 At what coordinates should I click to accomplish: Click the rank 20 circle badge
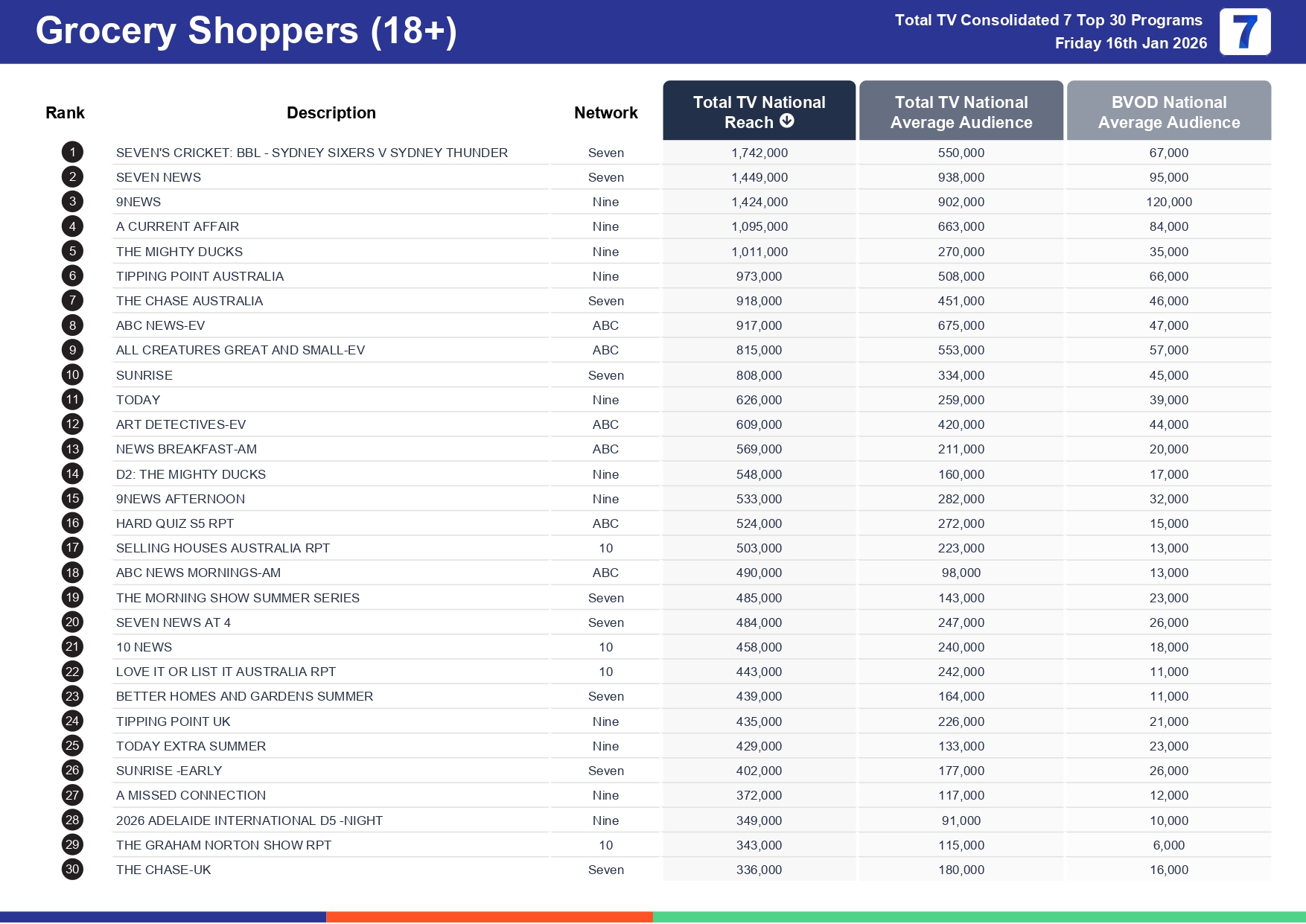click(x=72, y=622)
